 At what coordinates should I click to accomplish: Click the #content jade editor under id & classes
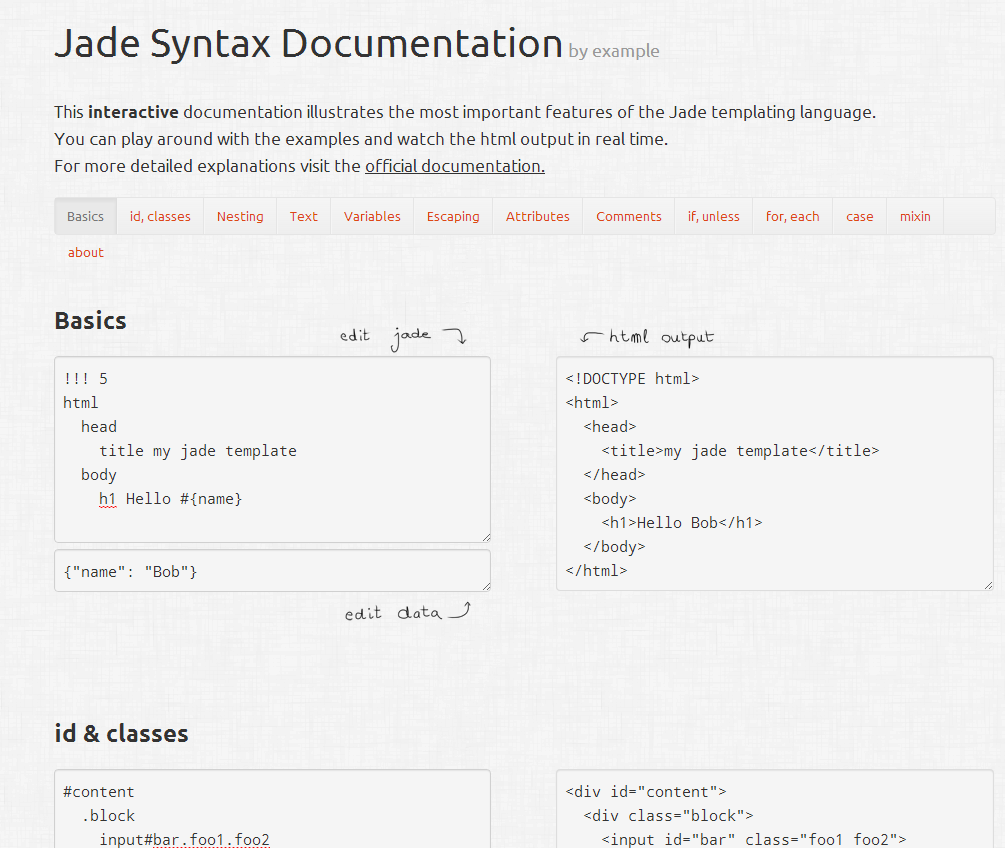pos(272,810)
